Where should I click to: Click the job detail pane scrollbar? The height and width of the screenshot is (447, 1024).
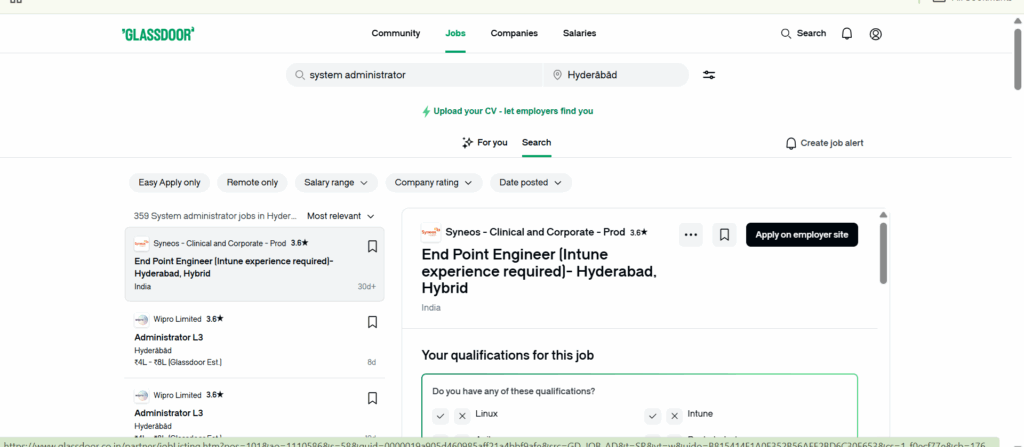click(x=883, y=253)
